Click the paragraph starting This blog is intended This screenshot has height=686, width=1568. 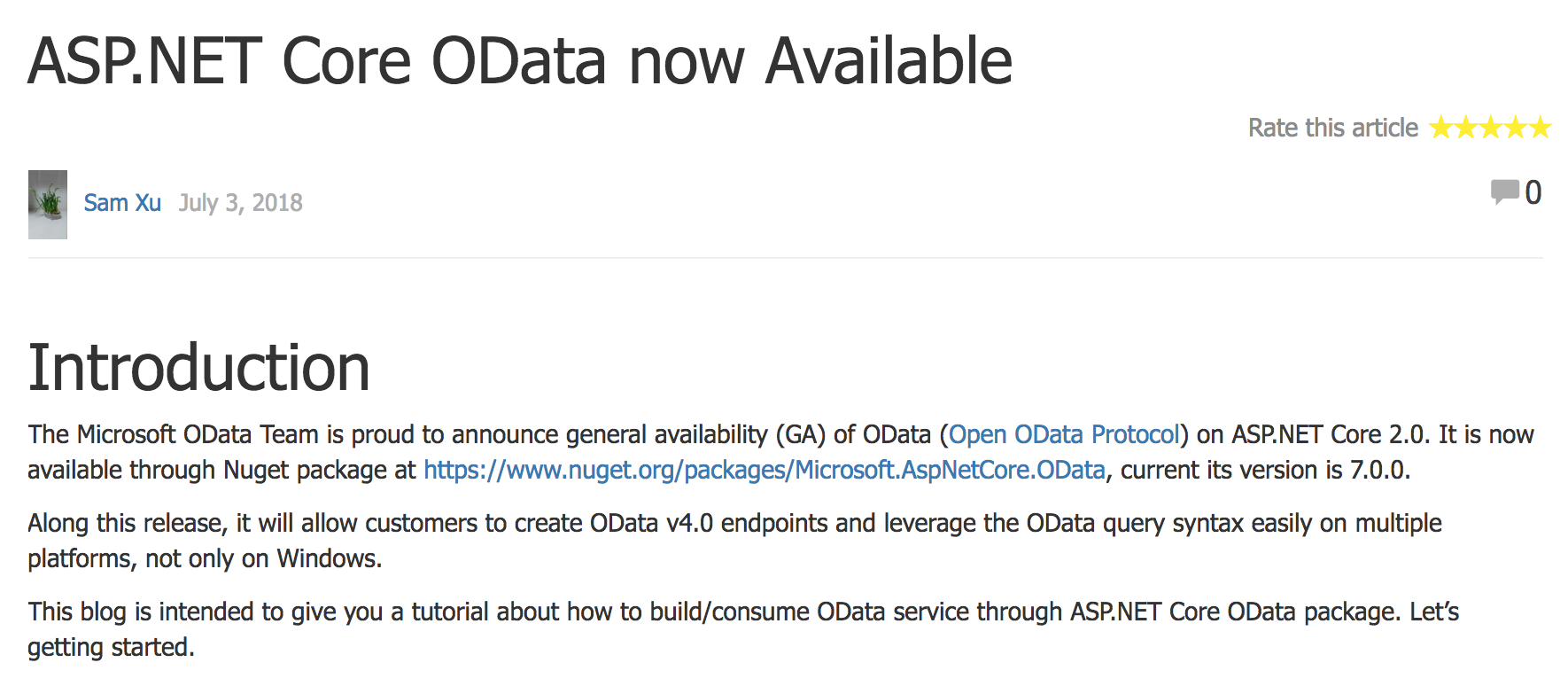click(x=743, y=629)
